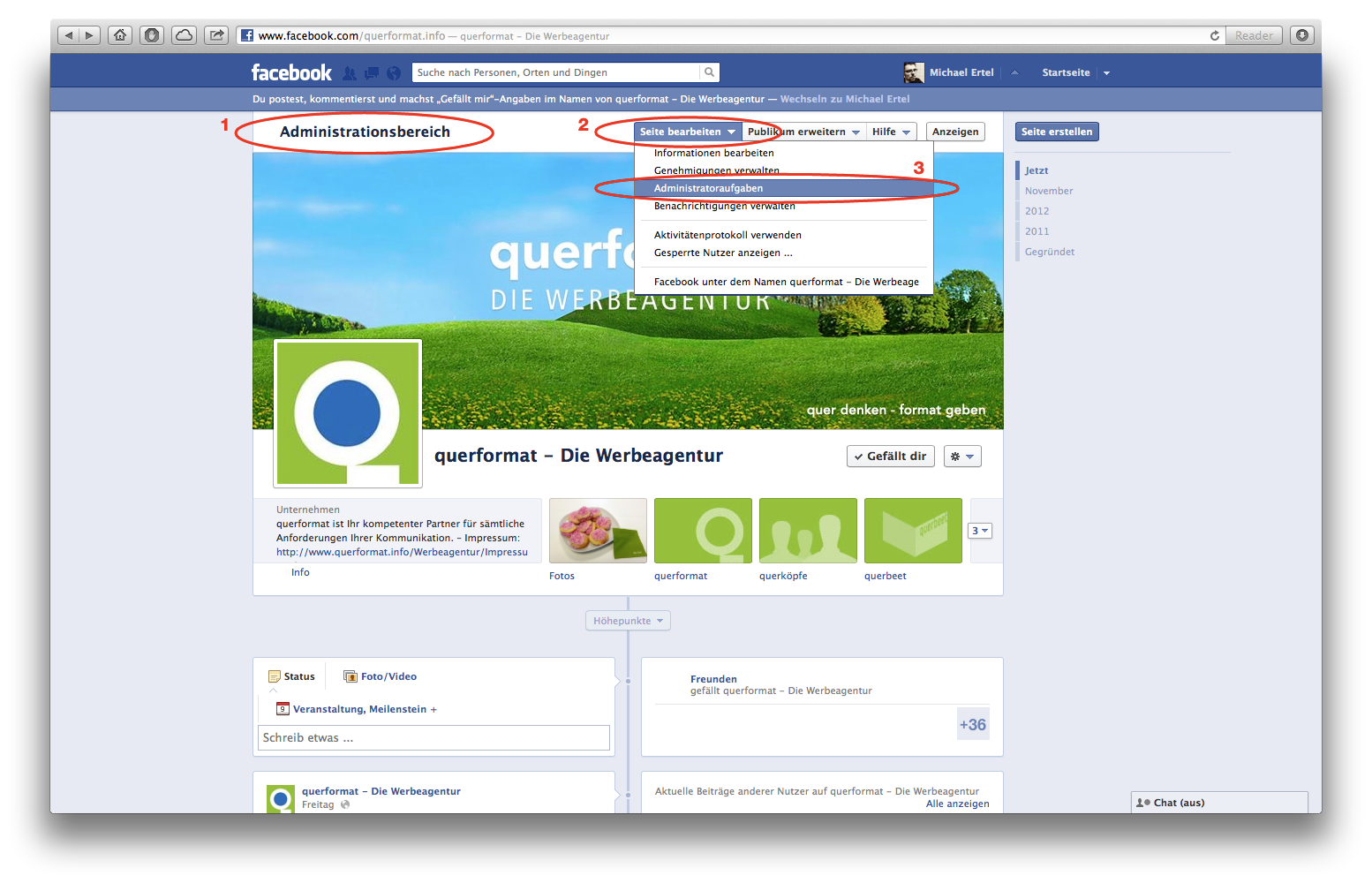
Task: Select 'Facebook unter dem Namen querformat' entry
Action: click(784, 282)
